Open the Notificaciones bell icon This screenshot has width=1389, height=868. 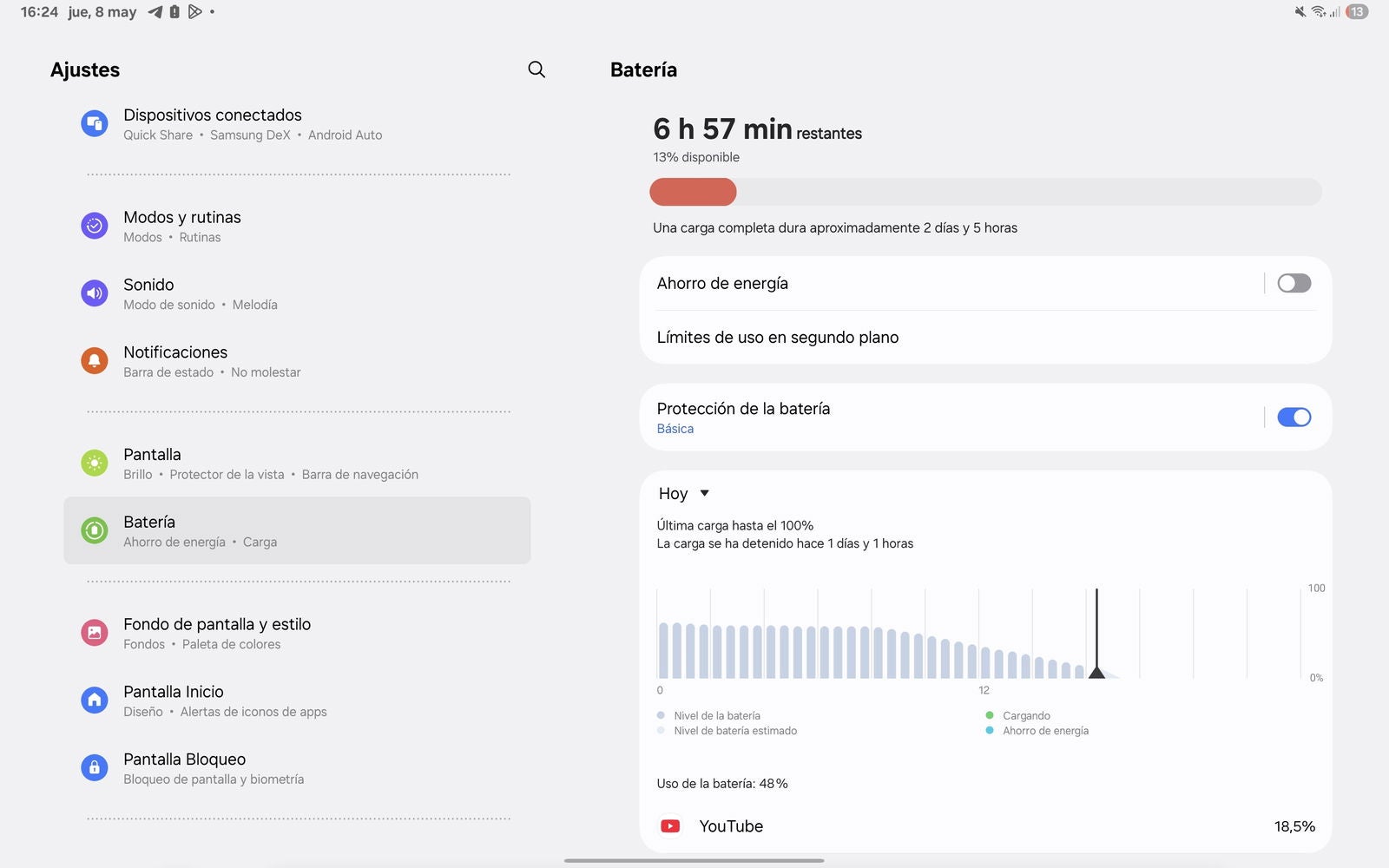coord(95,361)
